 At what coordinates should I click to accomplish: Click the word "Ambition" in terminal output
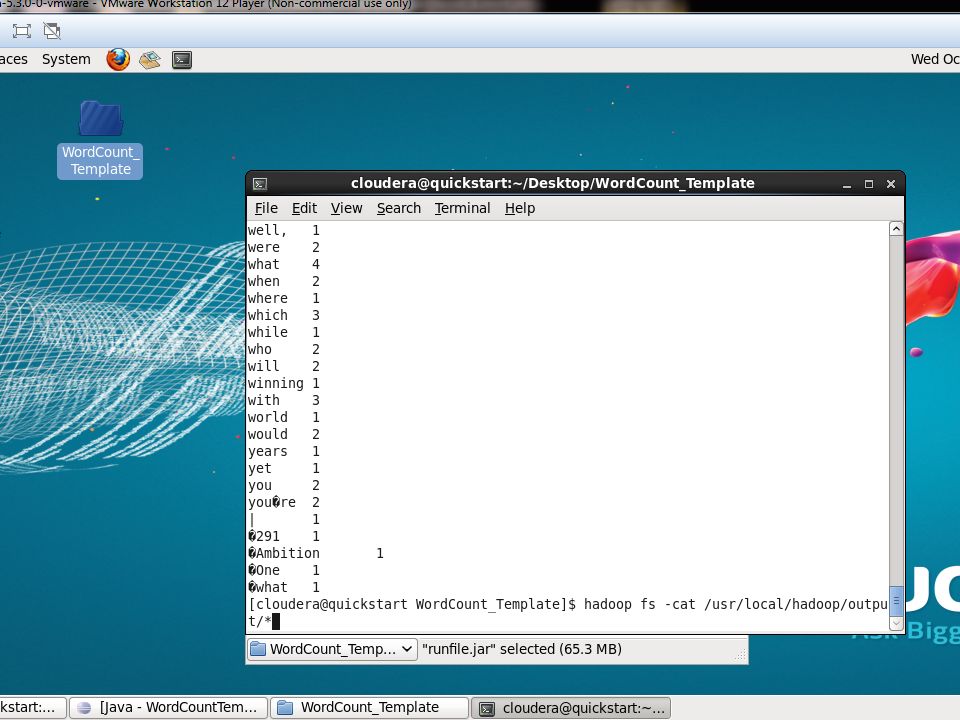coord(288,553)
